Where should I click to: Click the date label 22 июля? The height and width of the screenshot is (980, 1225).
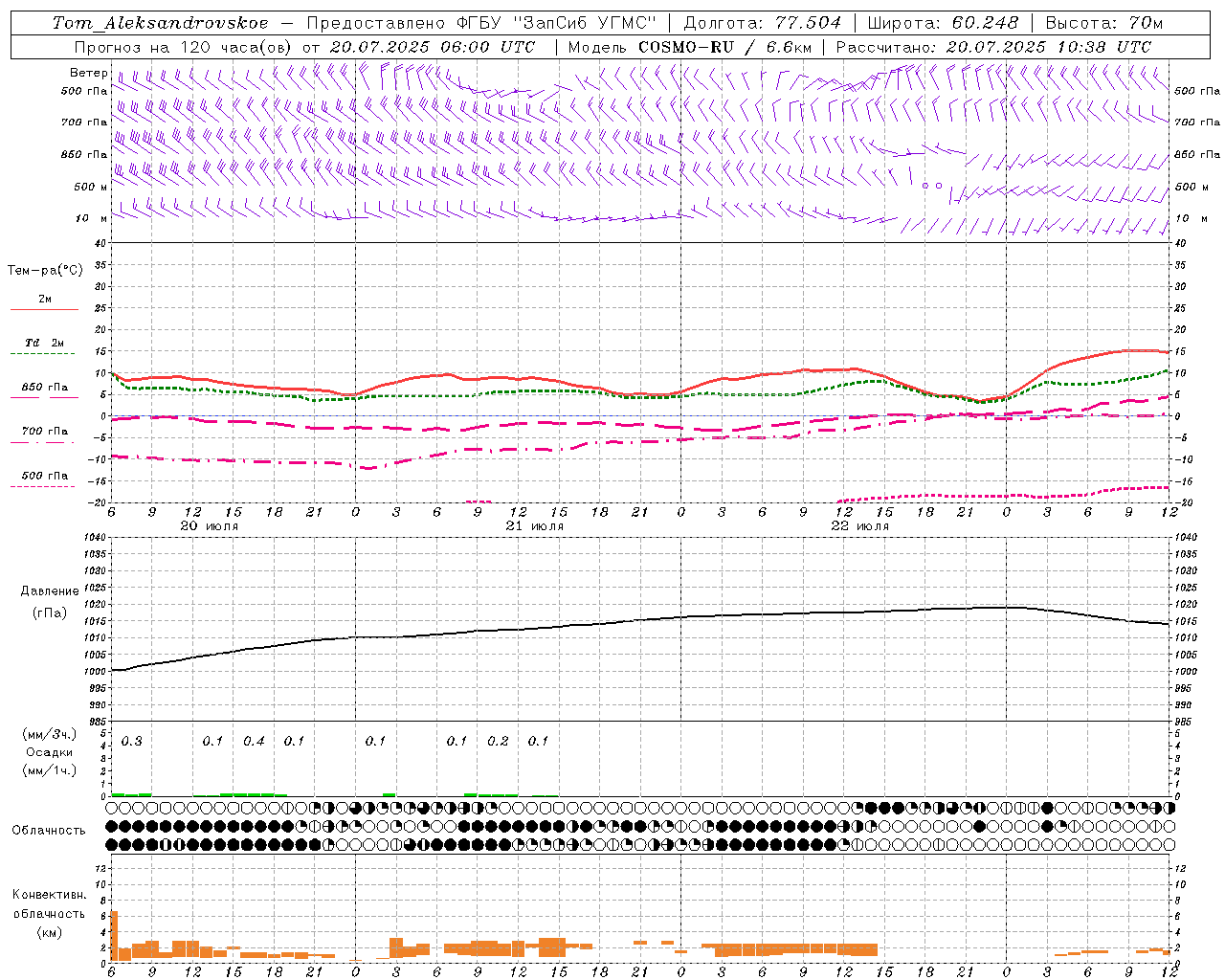(x=860, y=526)
